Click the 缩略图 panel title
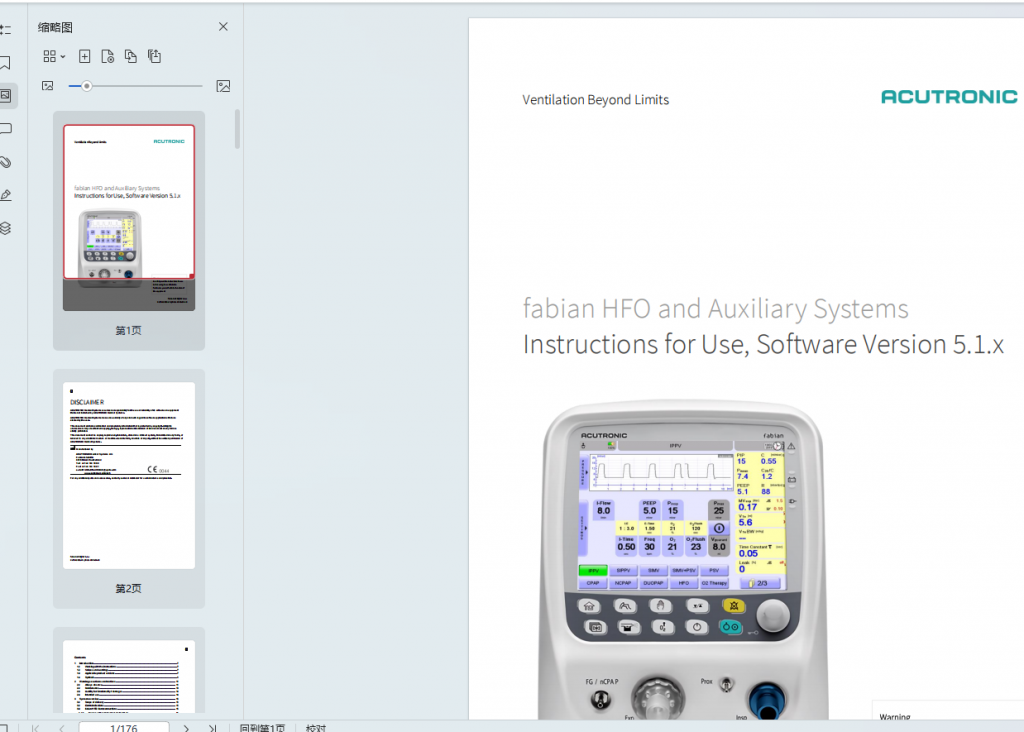This screenshot has height=732, width=1024. point(55,27)
